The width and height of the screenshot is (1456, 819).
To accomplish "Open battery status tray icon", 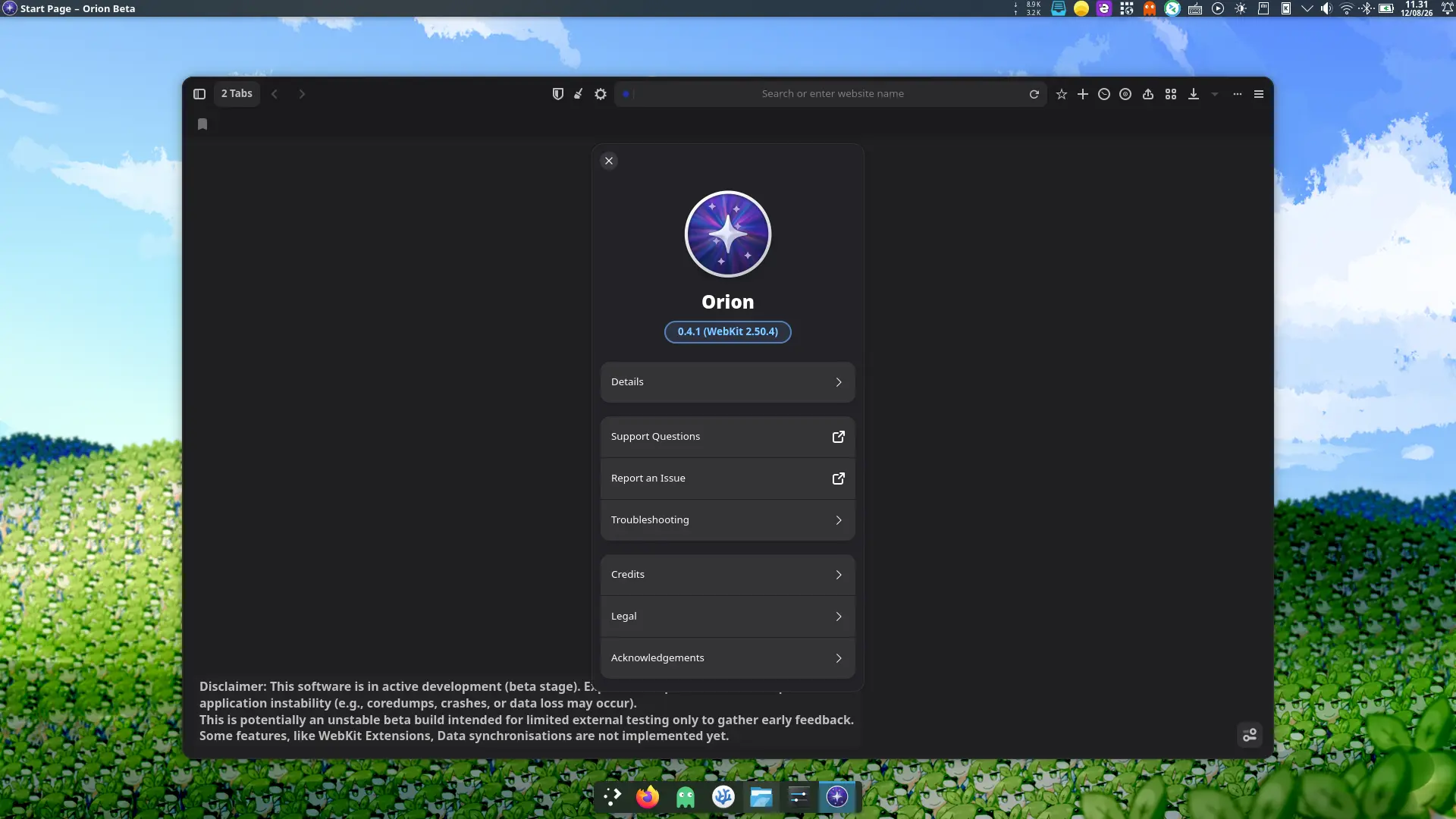I will (1386, 9).
